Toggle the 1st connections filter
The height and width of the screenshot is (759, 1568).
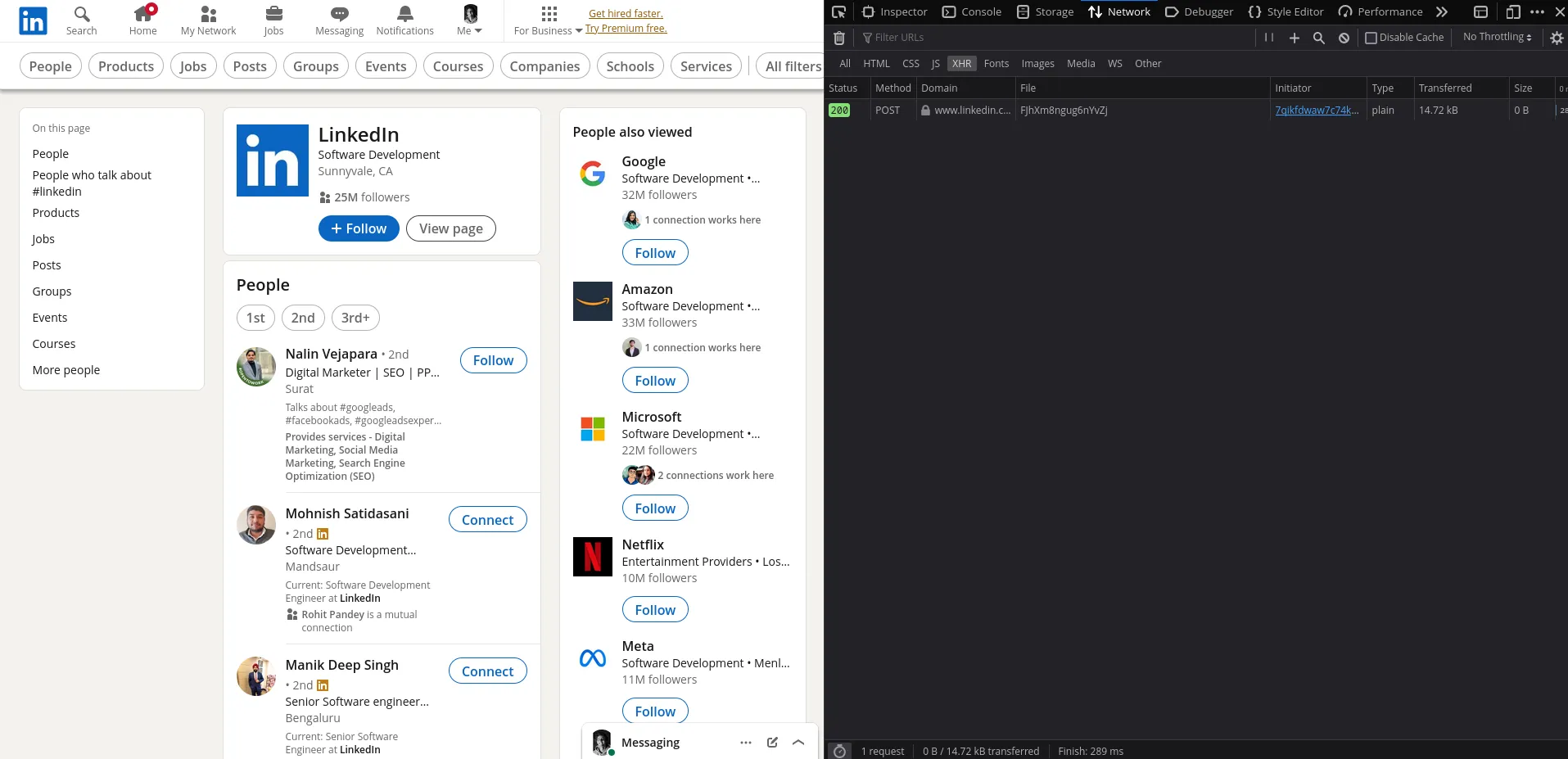pos(255,318)
